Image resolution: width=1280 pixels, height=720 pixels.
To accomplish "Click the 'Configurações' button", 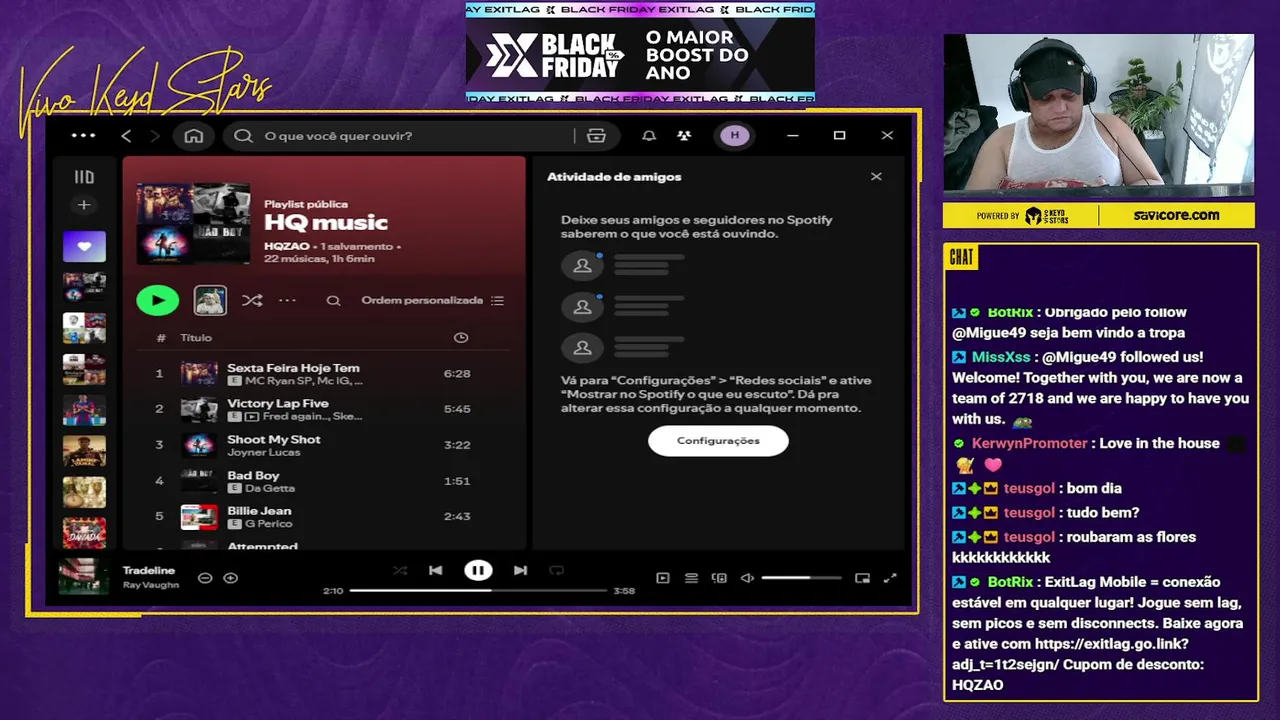I will point(718,441).
